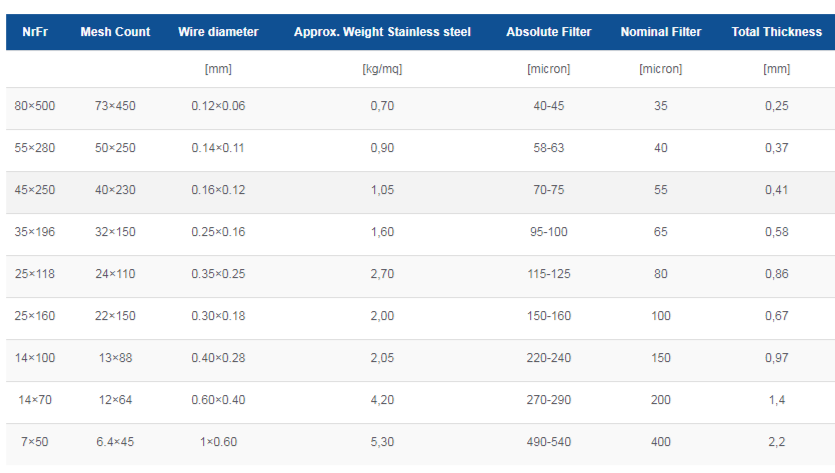
Task: Select the 6.4×45 mesh count cell
Action: (x=115, y=442)
